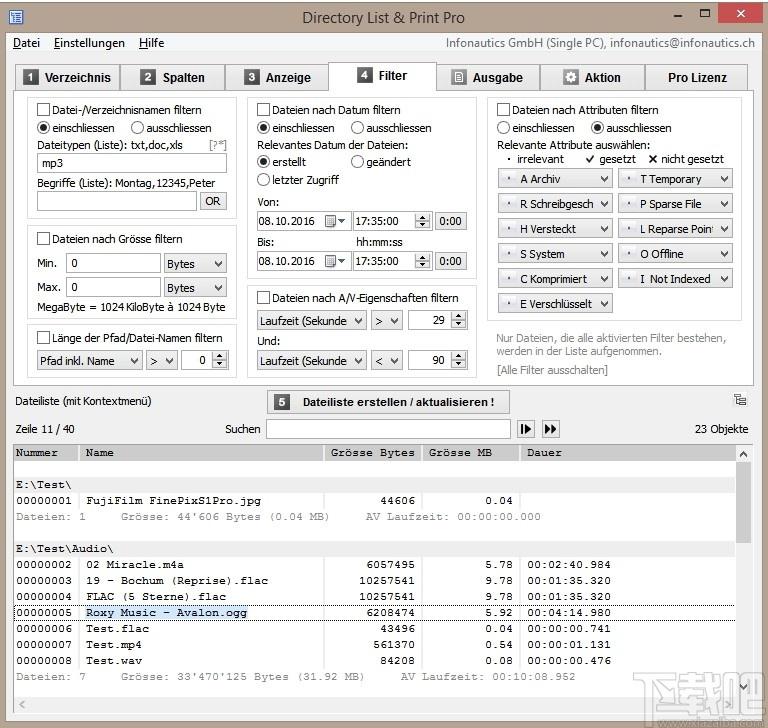Click the Ausgabe tab page icon
Image resolution: width=768 pixels, height=728 pixels.
458,77
